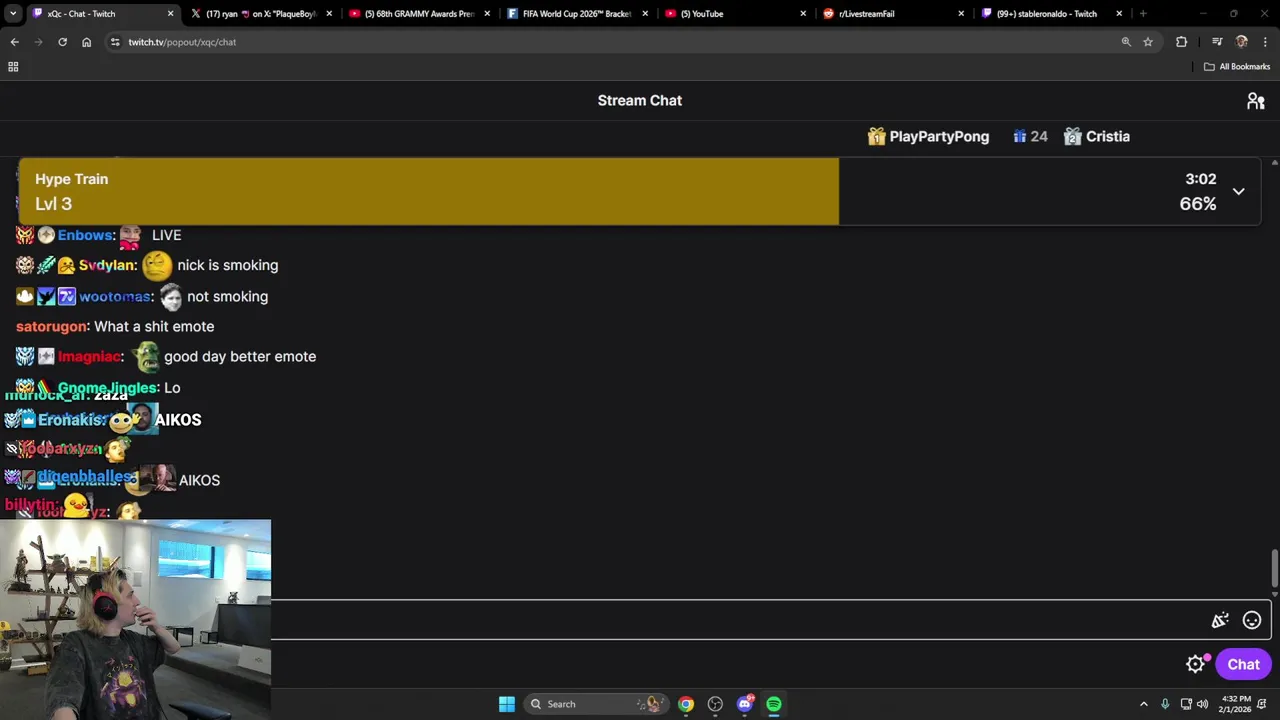Click the streamer webcam overlay thumbnail
Screen dimensions: 1280x720
(x=135, y=619)
